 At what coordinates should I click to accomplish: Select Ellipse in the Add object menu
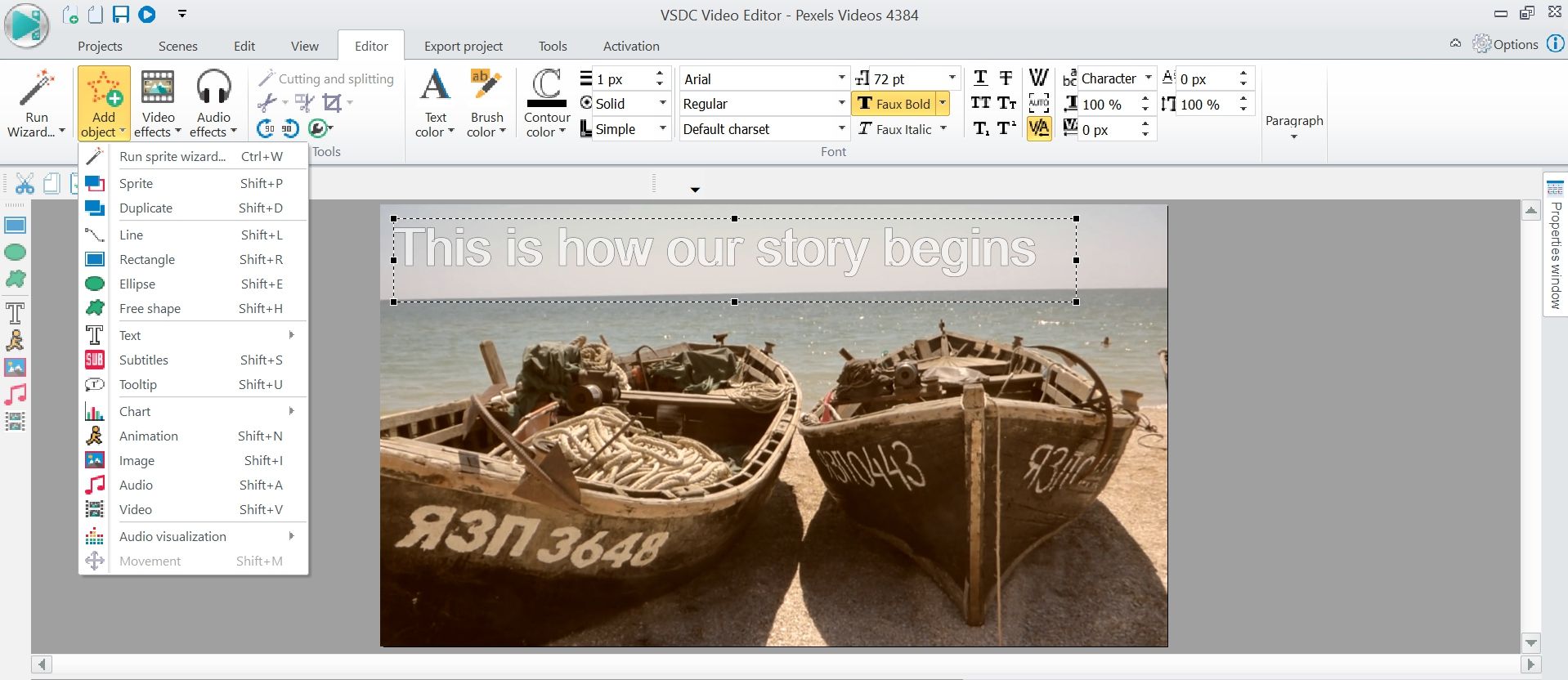[194, 284]
